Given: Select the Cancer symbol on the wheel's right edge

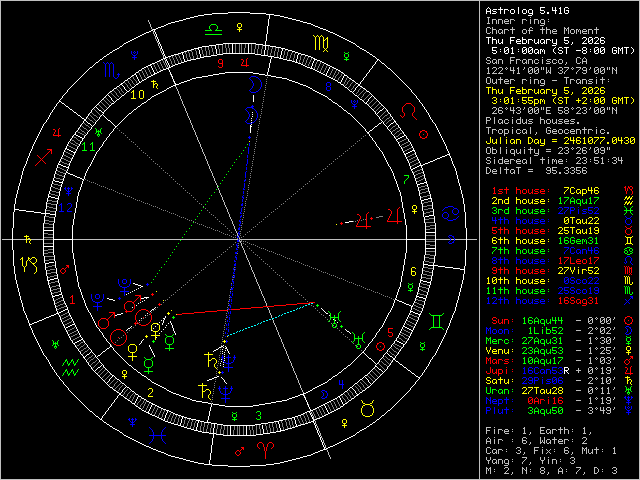Looking at the screenshot, I should click(x=452, y=211).
